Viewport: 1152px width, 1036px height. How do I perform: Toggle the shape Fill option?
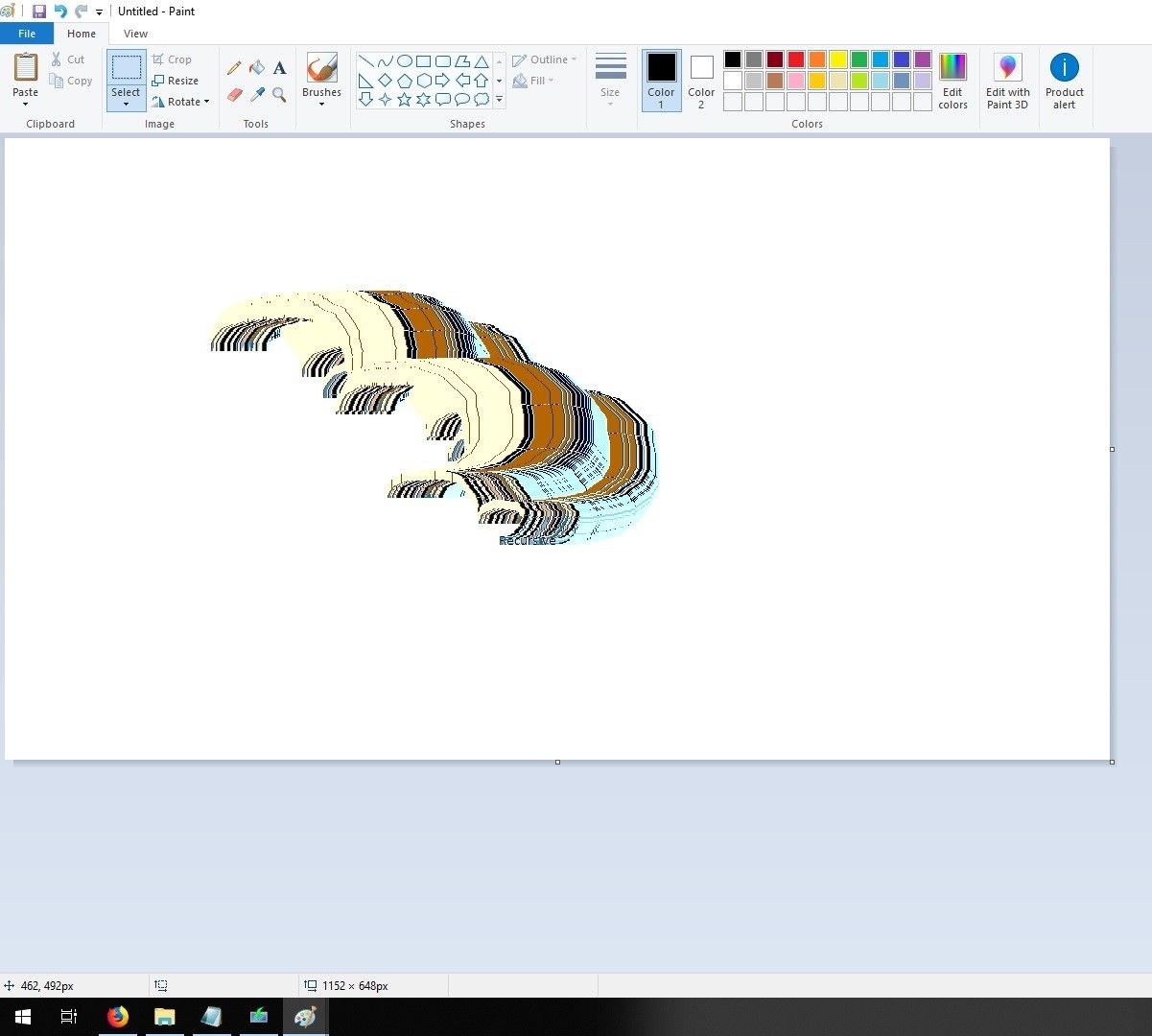533,81
